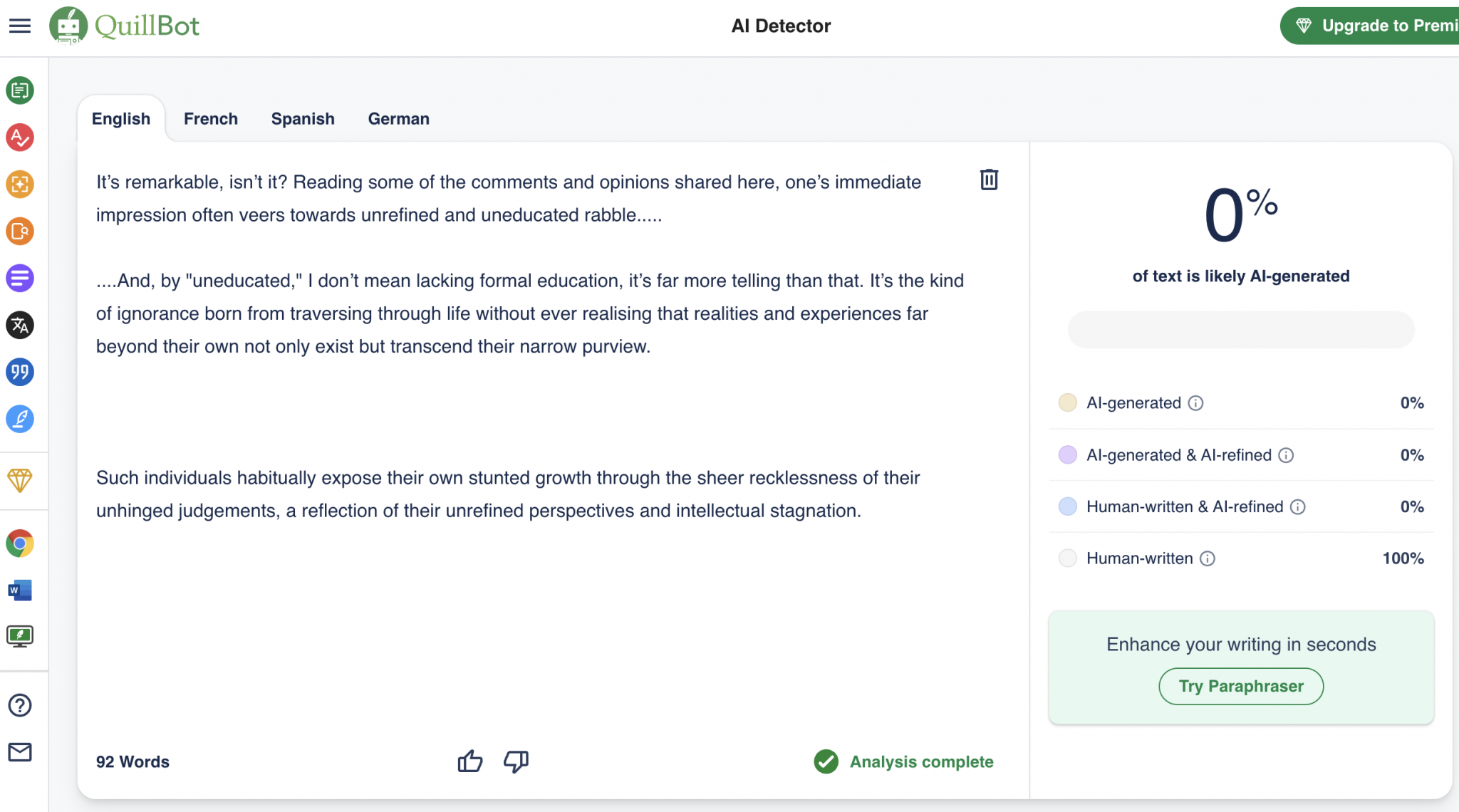1459x812 pixels.
Task: Switch to the German language tab
Action: [398, 119]
